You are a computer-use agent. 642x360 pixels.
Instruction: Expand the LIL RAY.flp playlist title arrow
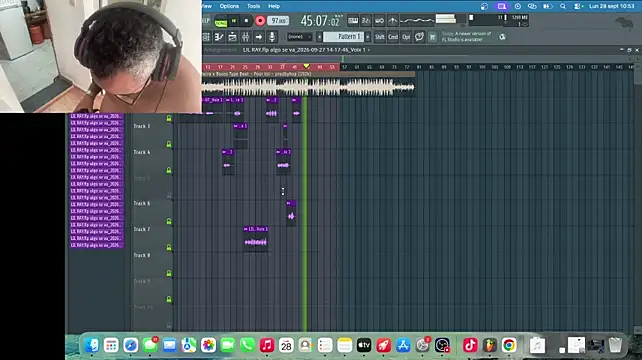[369, 50]
